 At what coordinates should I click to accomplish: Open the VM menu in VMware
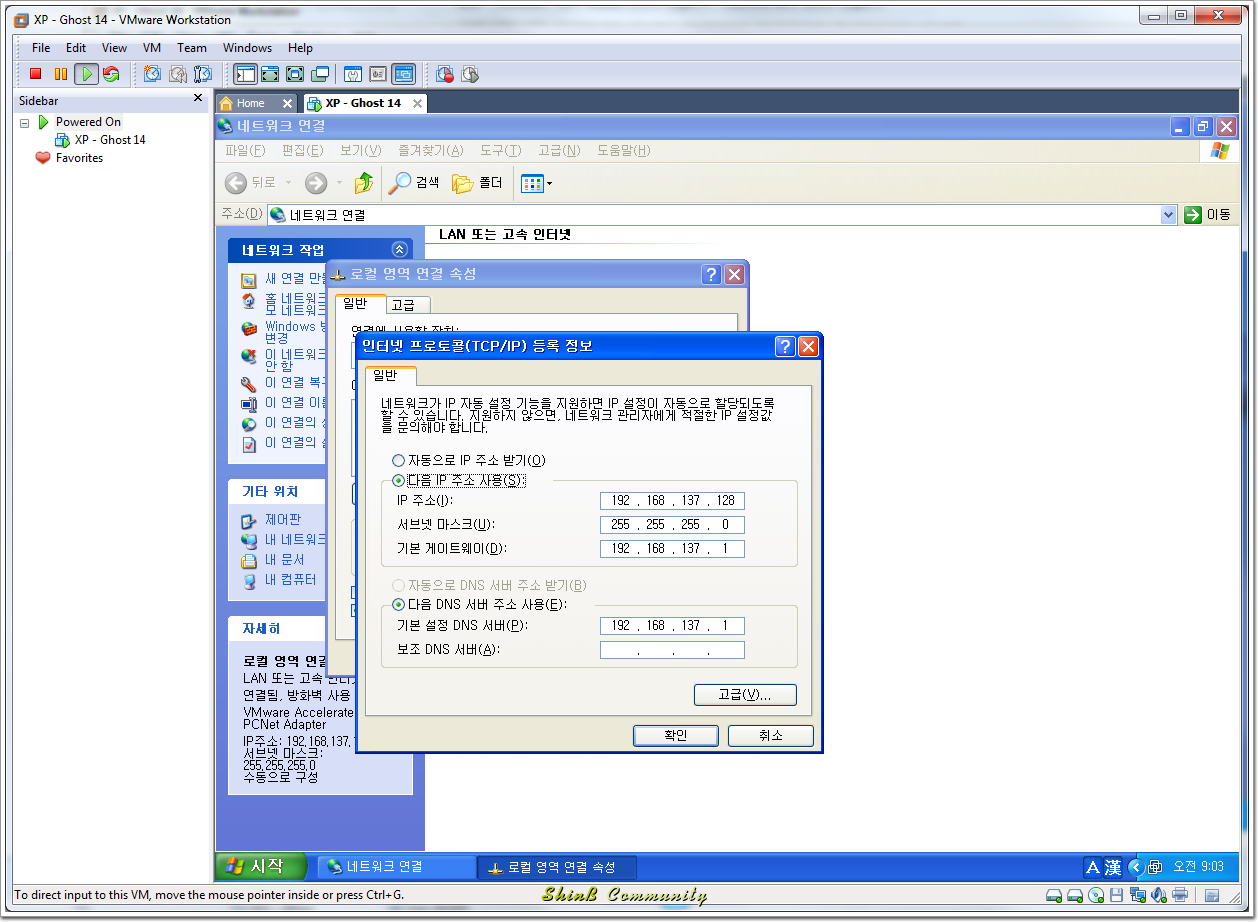[152, 48]
